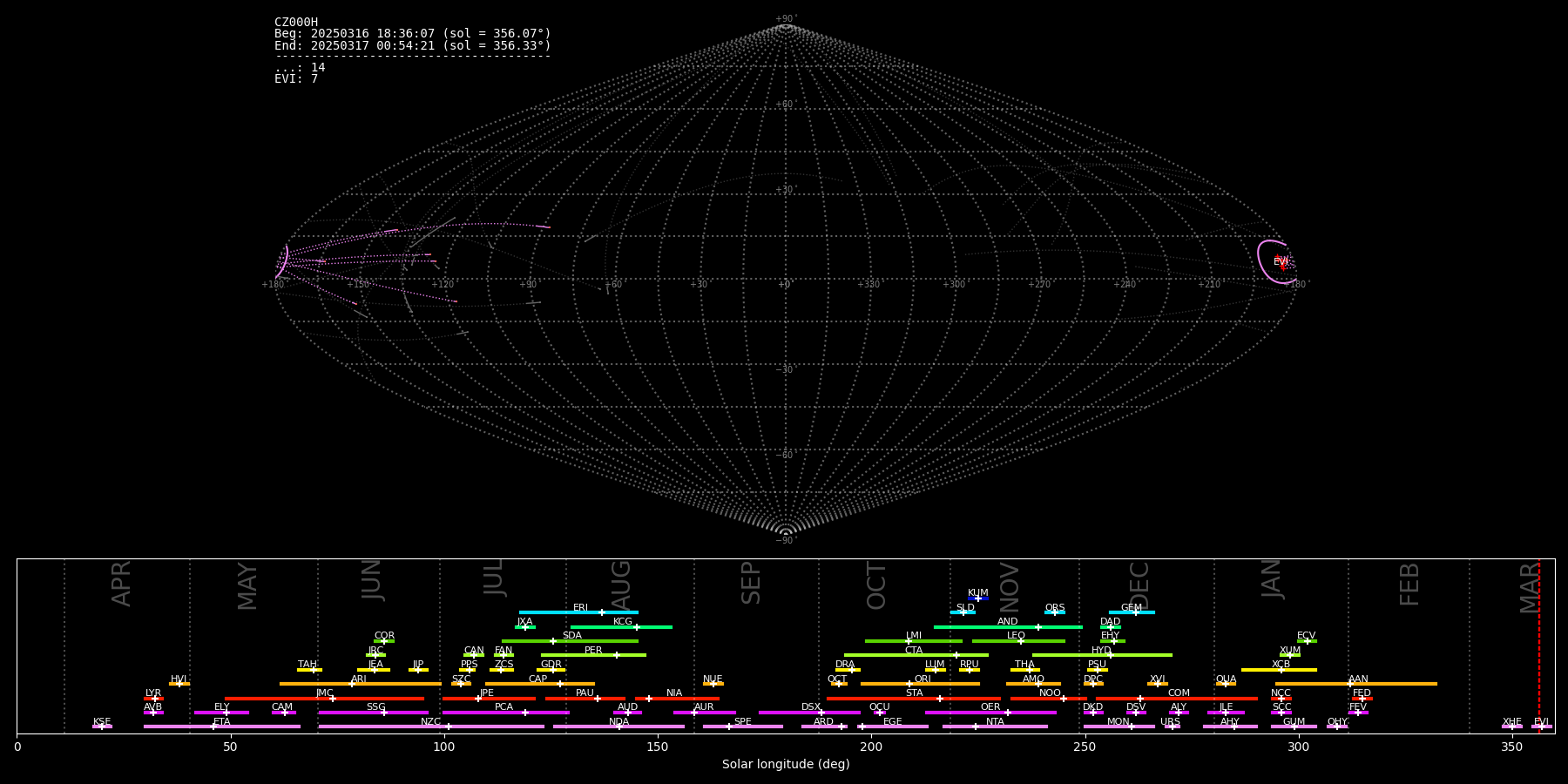Click the KCG green activity bar
The image size is (1568, 784).
click(x=621, y=626)
